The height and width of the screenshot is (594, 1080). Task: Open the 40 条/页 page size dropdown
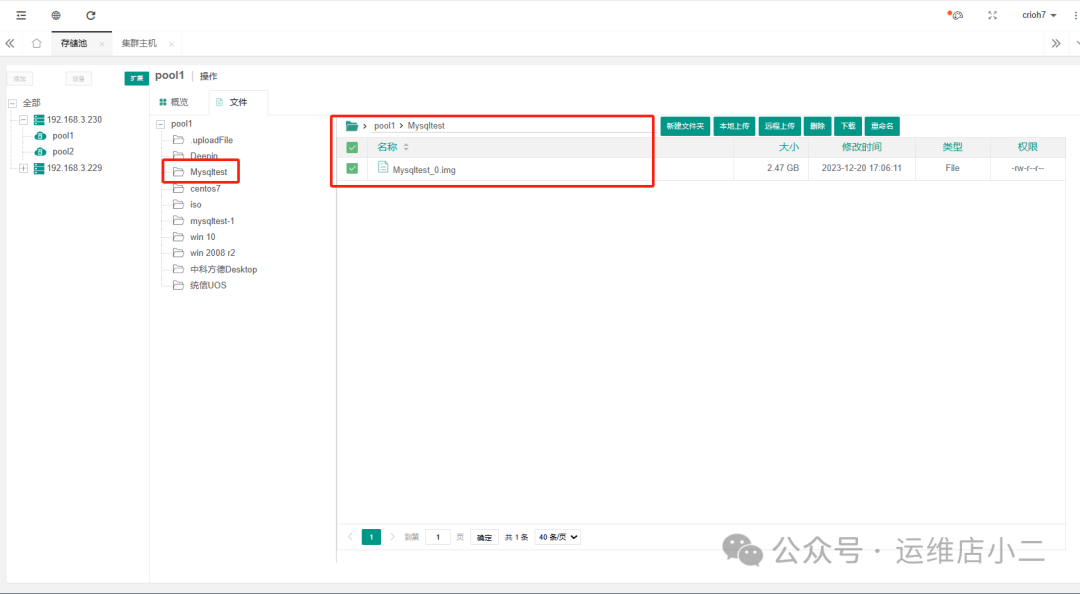click(x=558, y=537)
